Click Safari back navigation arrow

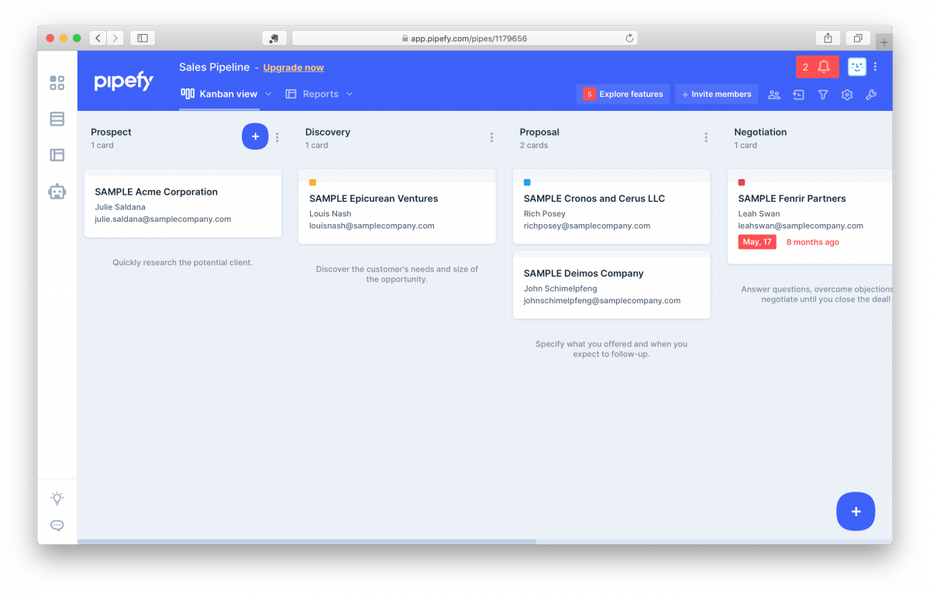98,38
